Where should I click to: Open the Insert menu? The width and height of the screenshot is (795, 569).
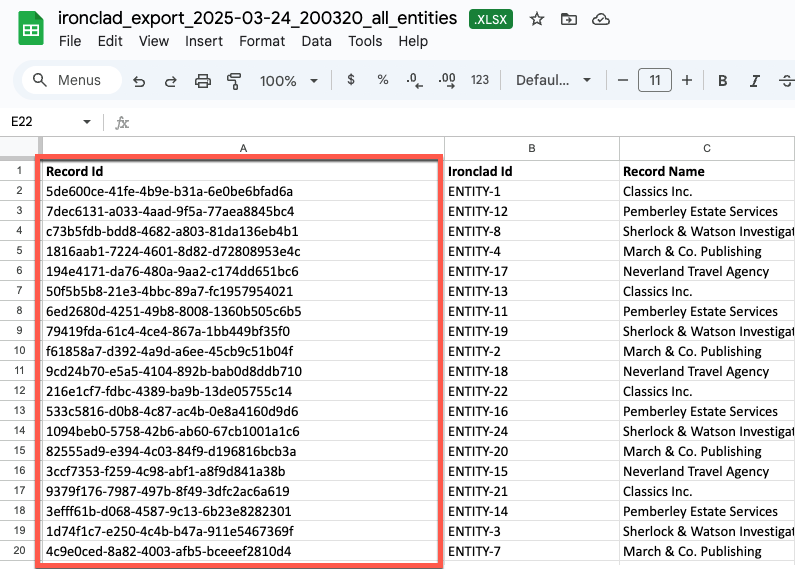(204, 41)
